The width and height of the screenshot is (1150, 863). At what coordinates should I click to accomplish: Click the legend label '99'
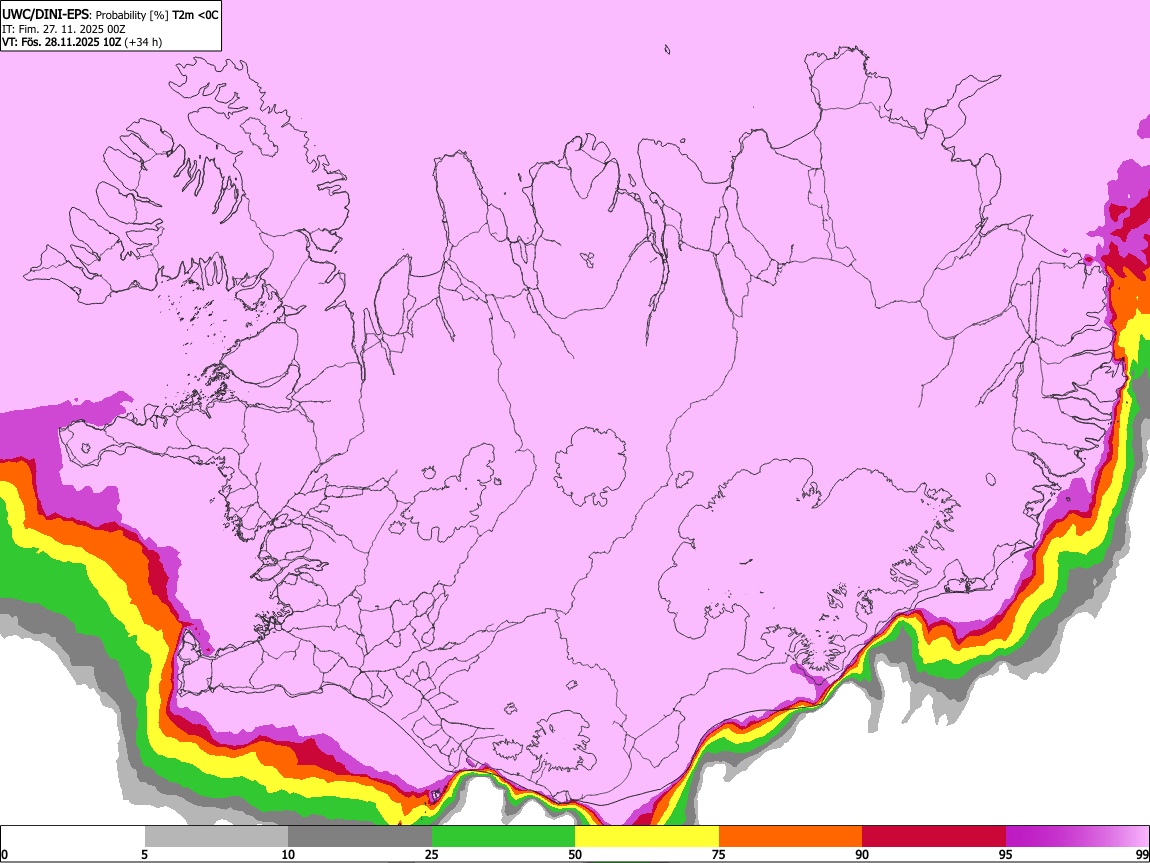tap(1142, 854)
